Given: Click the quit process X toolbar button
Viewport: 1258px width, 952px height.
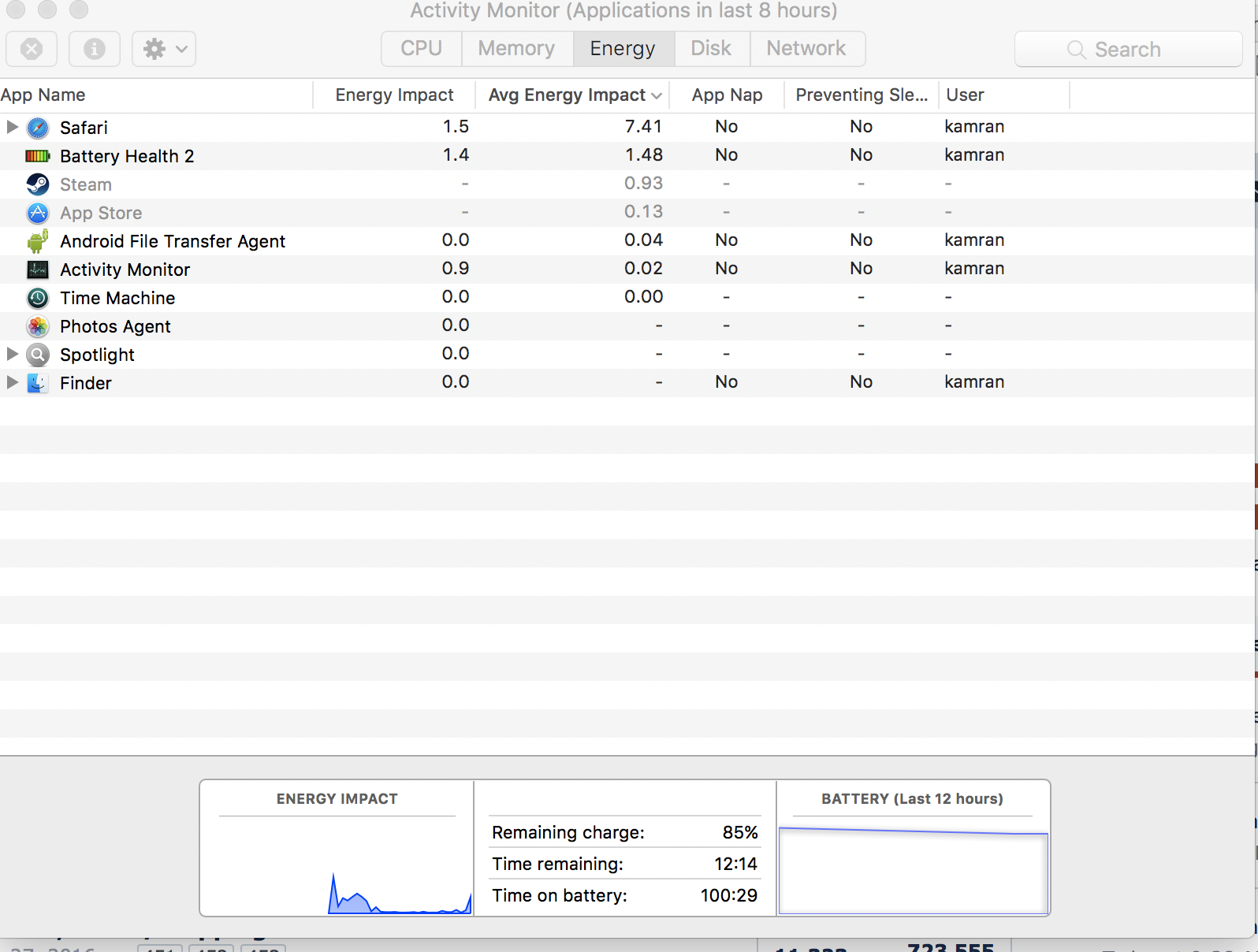Looking at the screenshot, I should pos(32,49).
